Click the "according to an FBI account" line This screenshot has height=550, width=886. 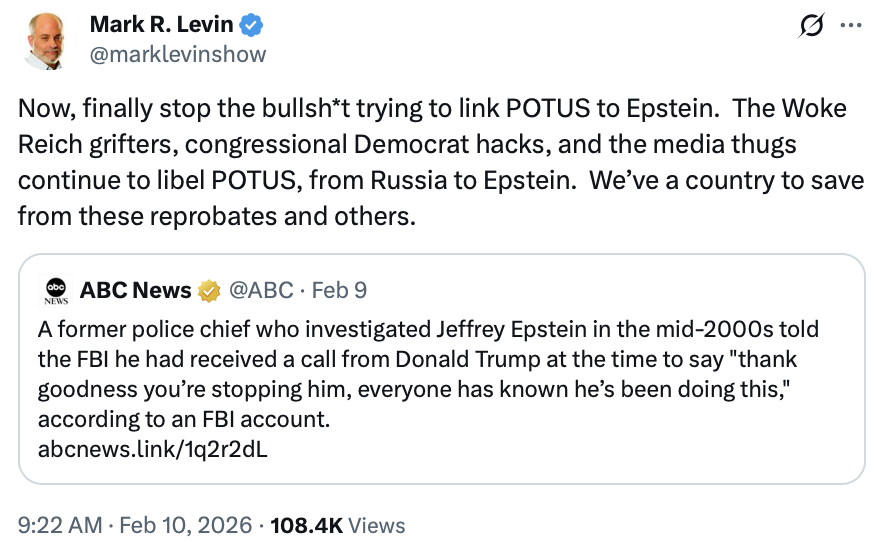(x=183, y=419)
